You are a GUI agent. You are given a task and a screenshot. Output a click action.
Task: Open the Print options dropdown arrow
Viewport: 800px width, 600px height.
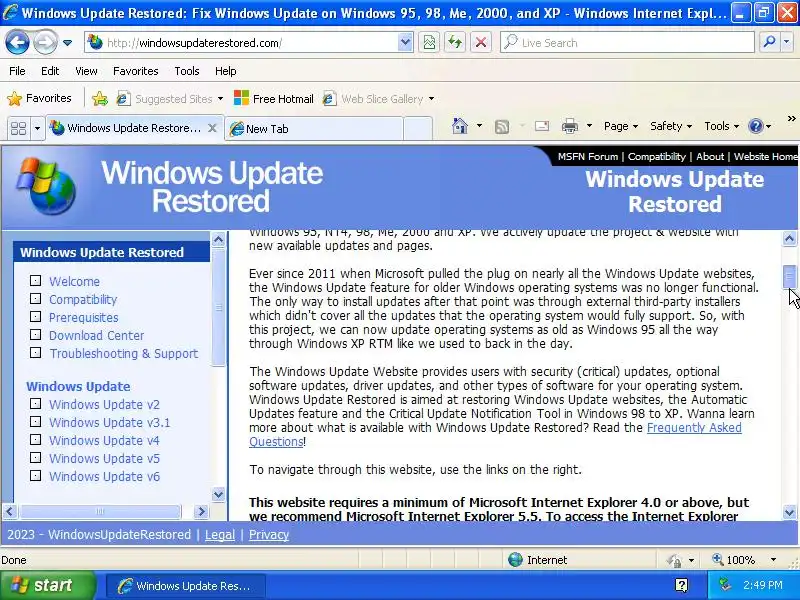(589, 126)
